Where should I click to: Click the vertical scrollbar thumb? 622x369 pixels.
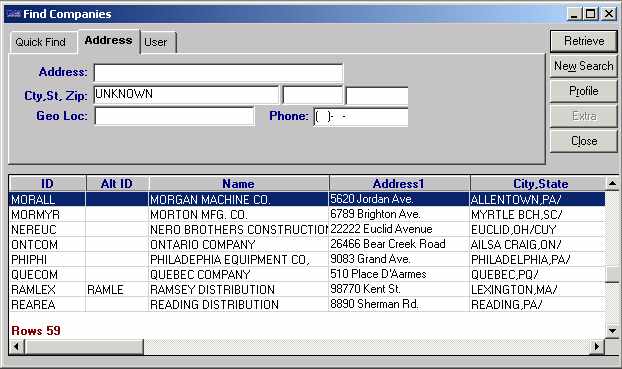[x=612, y=274]
